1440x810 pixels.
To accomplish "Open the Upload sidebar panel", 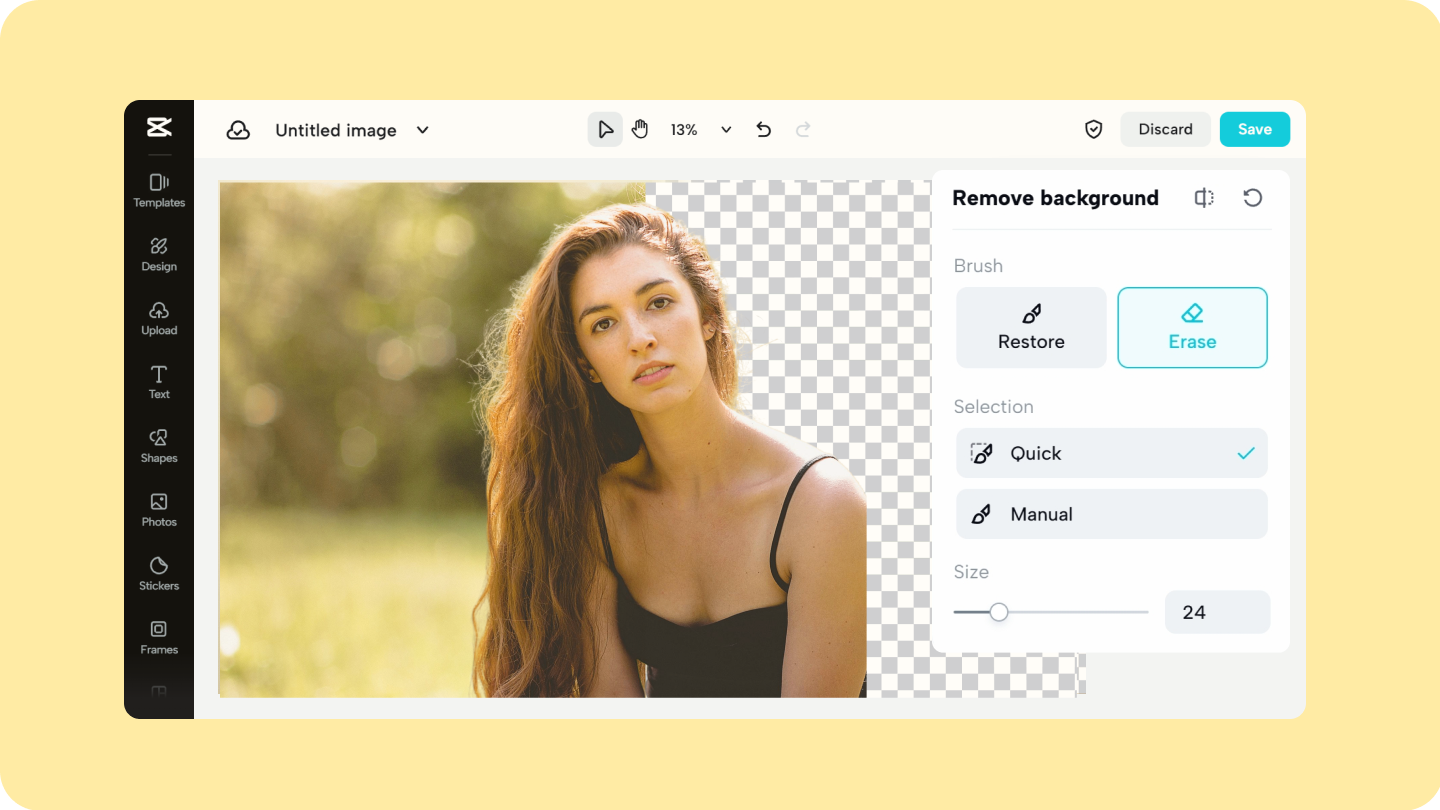I will [159, 318].
